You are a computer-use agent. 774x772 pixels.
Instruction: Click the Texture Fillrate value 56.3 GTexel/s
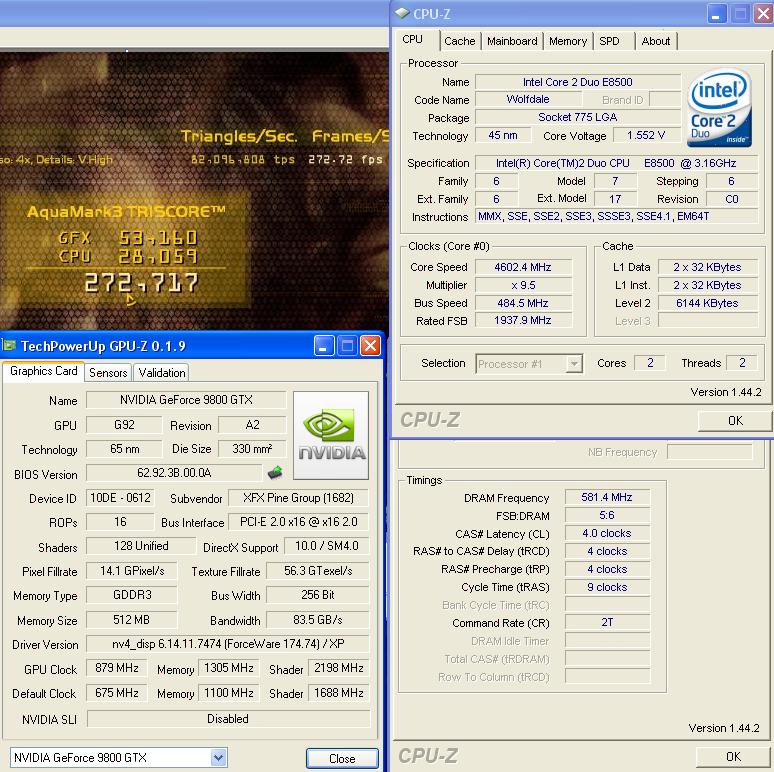point(317,571)
